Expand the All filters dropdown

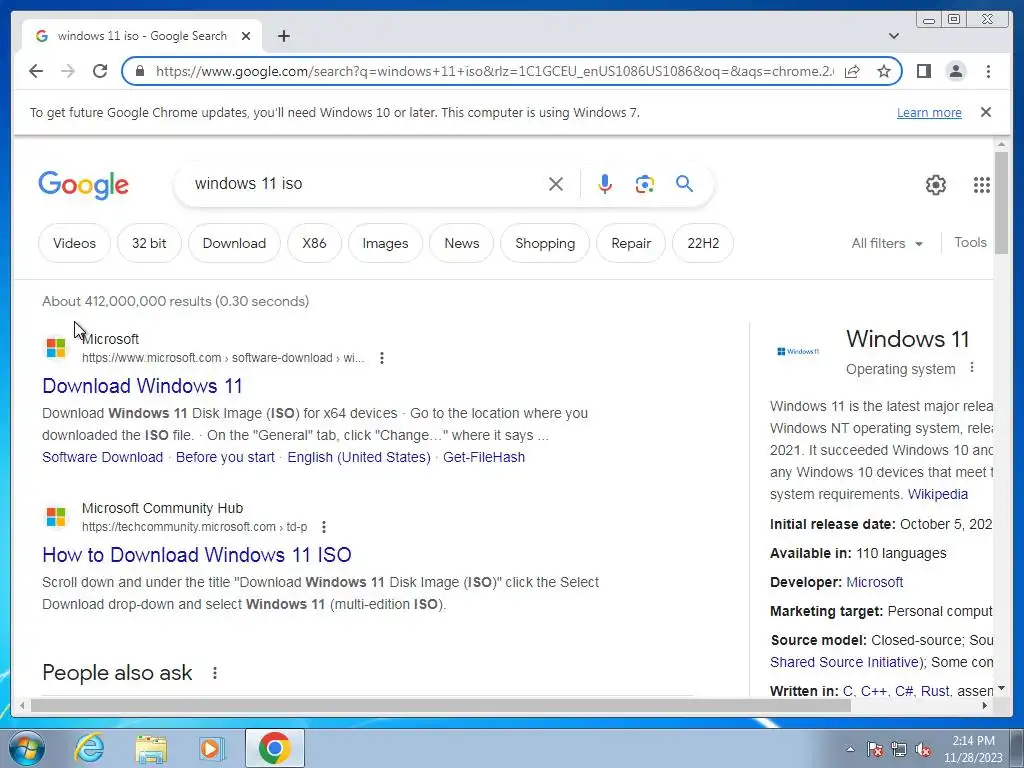click(x=887, y=244)
